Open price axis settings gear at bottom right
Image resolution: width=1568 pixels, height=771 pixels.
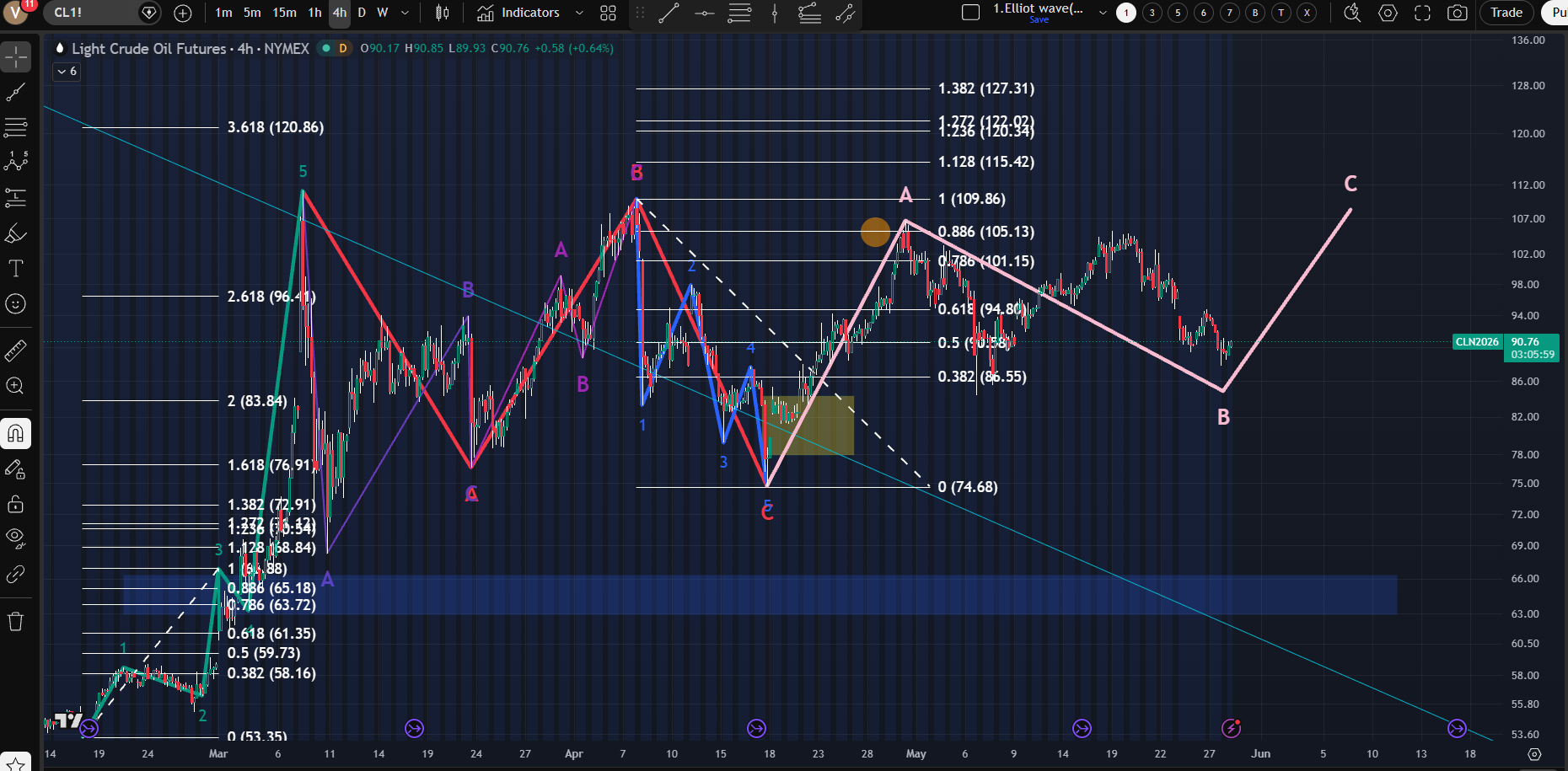1534,754
